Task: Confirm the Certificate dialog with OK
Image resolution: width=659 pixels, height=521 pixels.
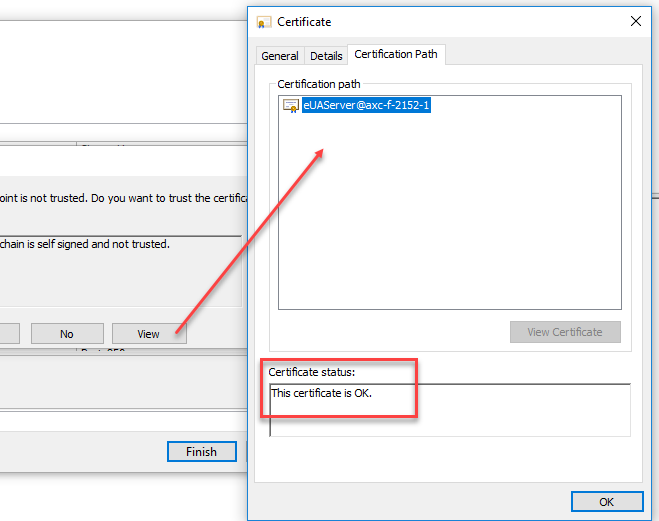Action: pyautogui.click(x=606, y=502)
